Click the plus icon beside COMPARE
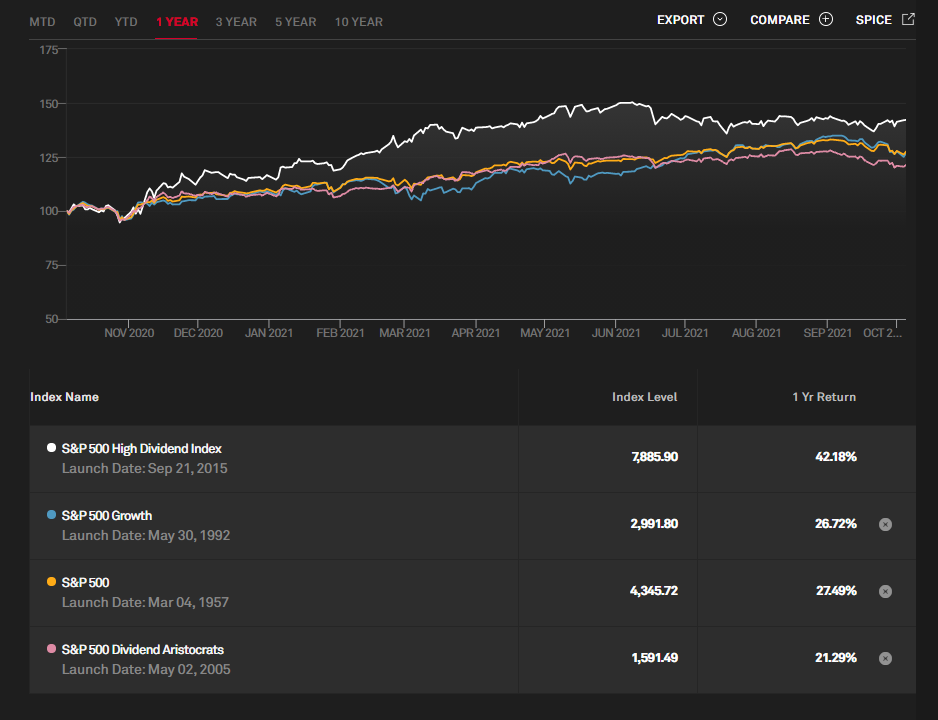 (x=826, y=19)
